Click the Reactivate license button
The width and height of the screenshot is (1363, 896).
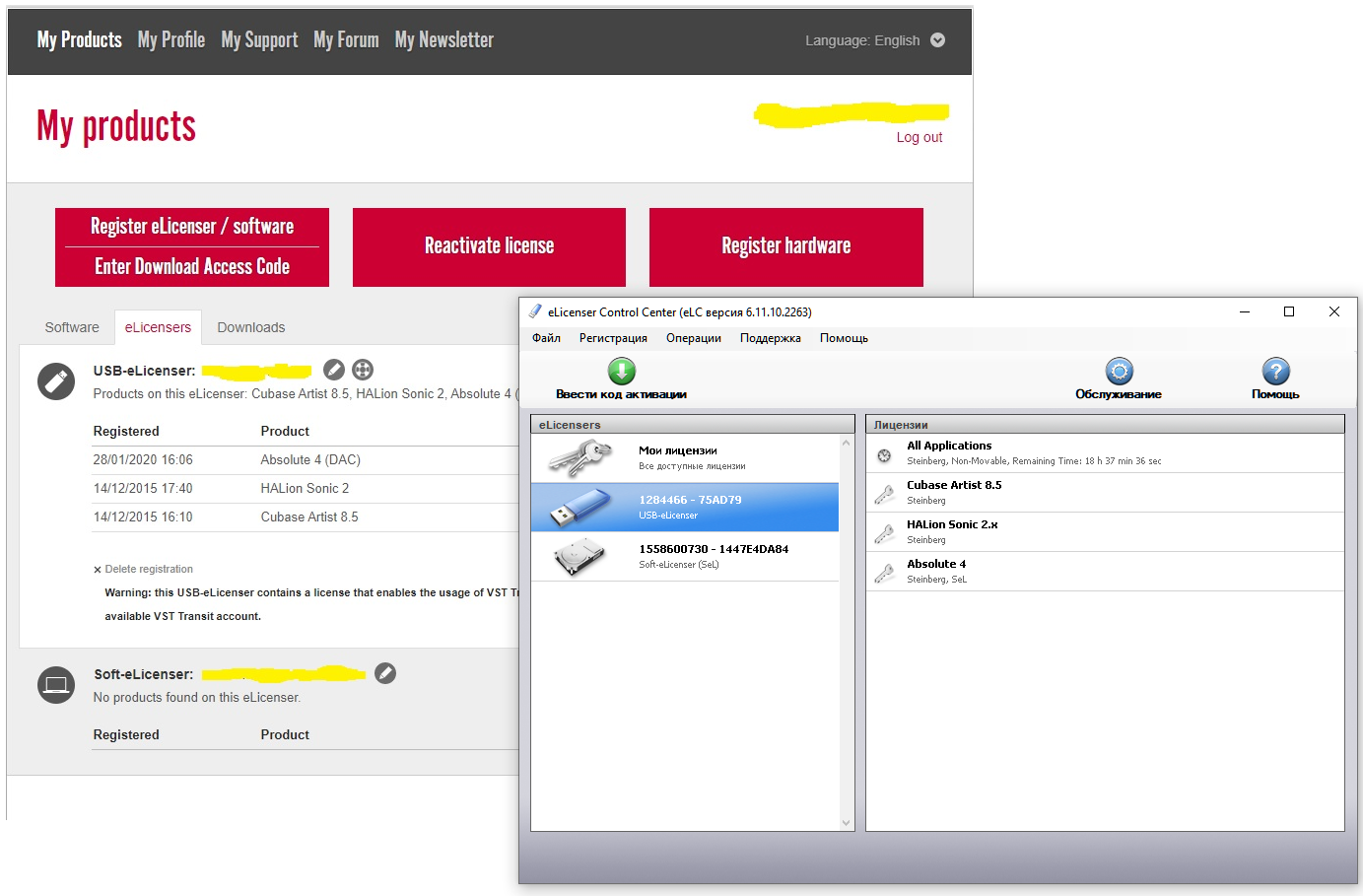click(x=489, y=246)
